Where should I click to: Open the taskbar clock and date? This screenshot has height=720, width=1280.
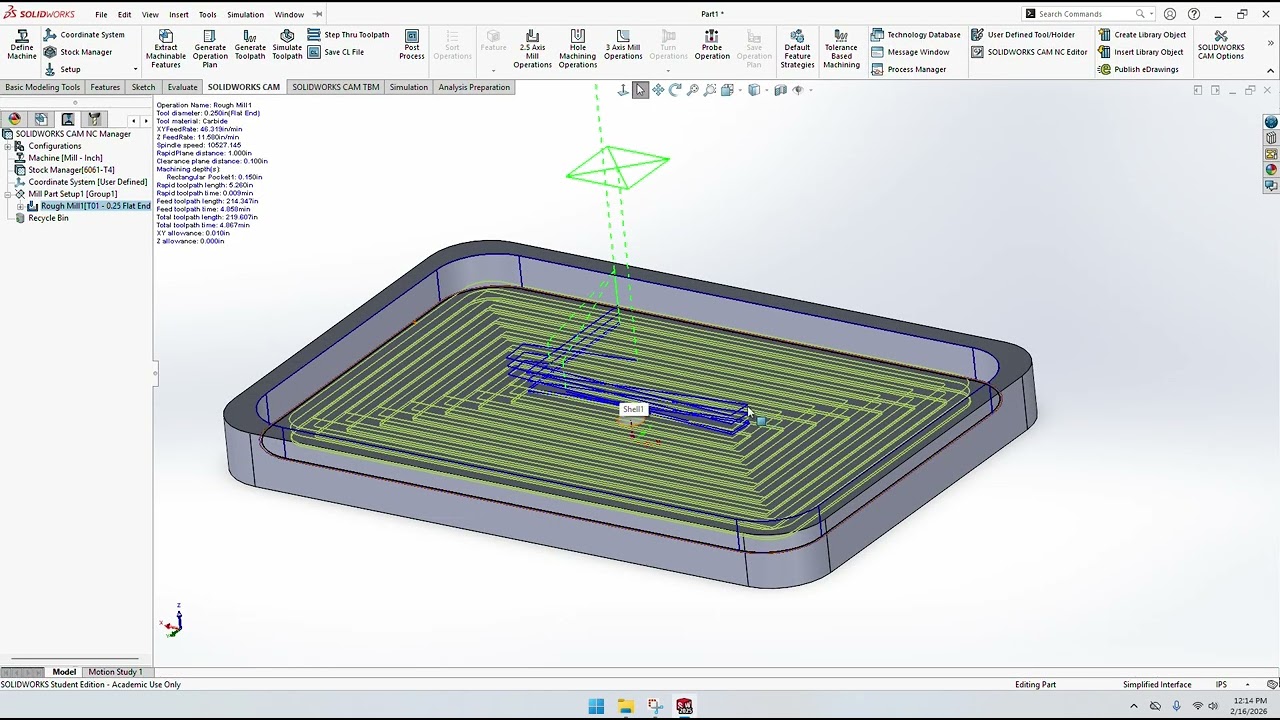(x=1250, y=706)
